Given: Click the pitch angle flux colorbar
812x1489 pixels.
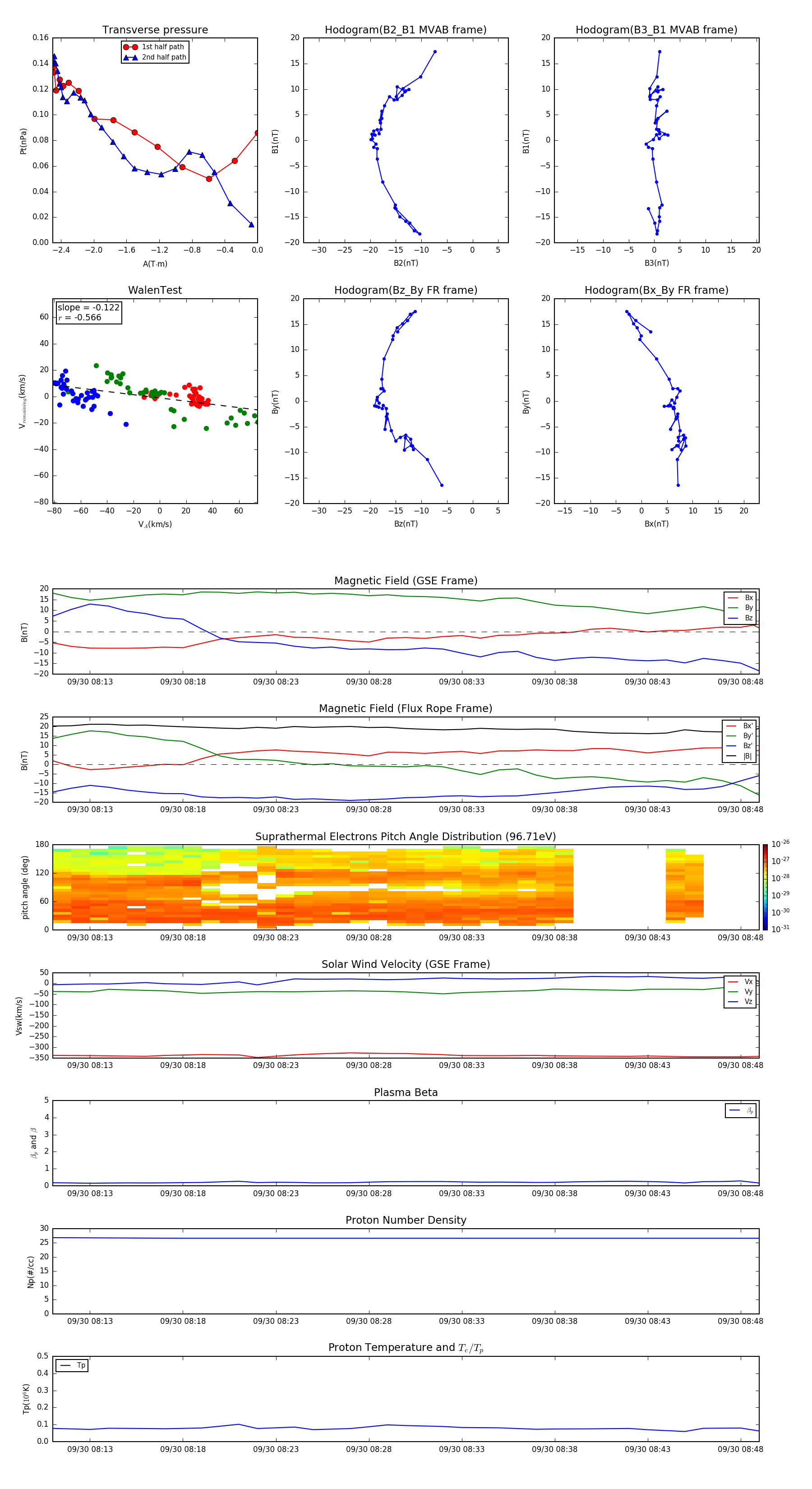Looking at the screenshot, I should [x=765, y=887].
